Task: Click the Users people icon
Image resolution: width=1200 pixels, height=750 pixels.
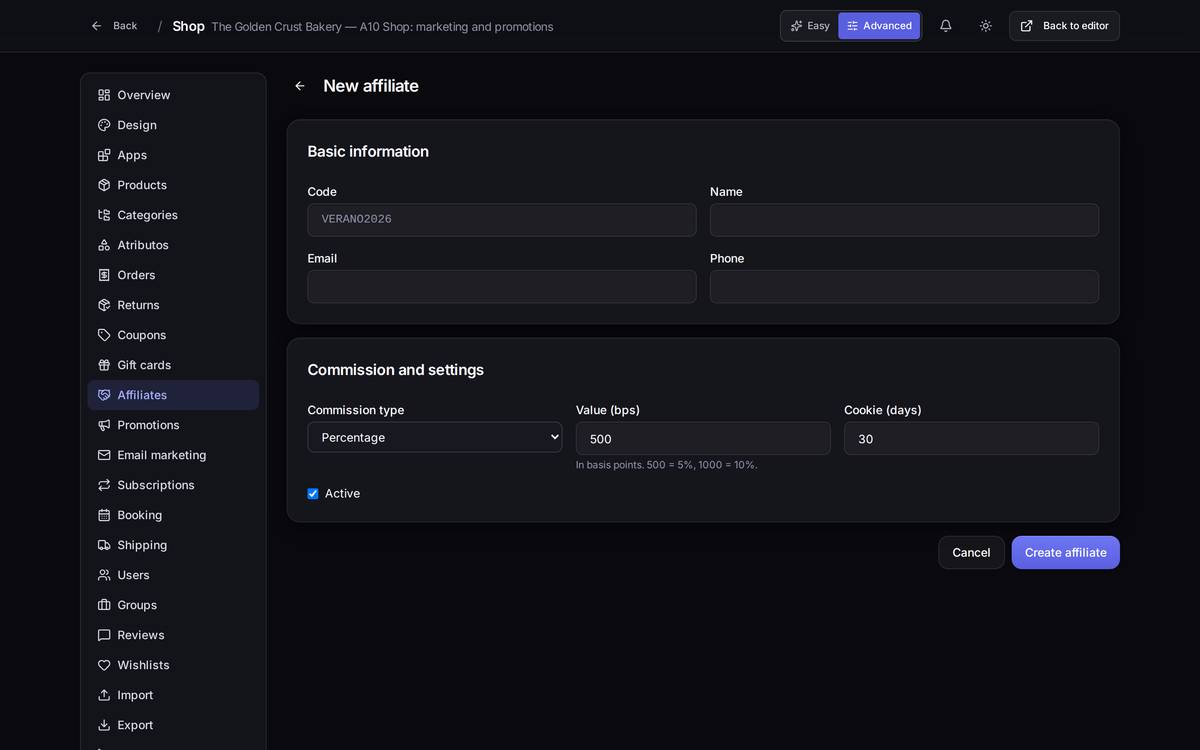Action: tap(104, 575)
